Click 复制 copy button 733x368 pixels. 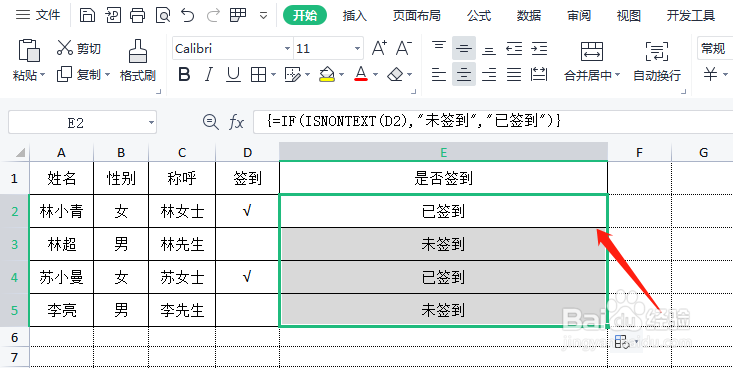79,74
